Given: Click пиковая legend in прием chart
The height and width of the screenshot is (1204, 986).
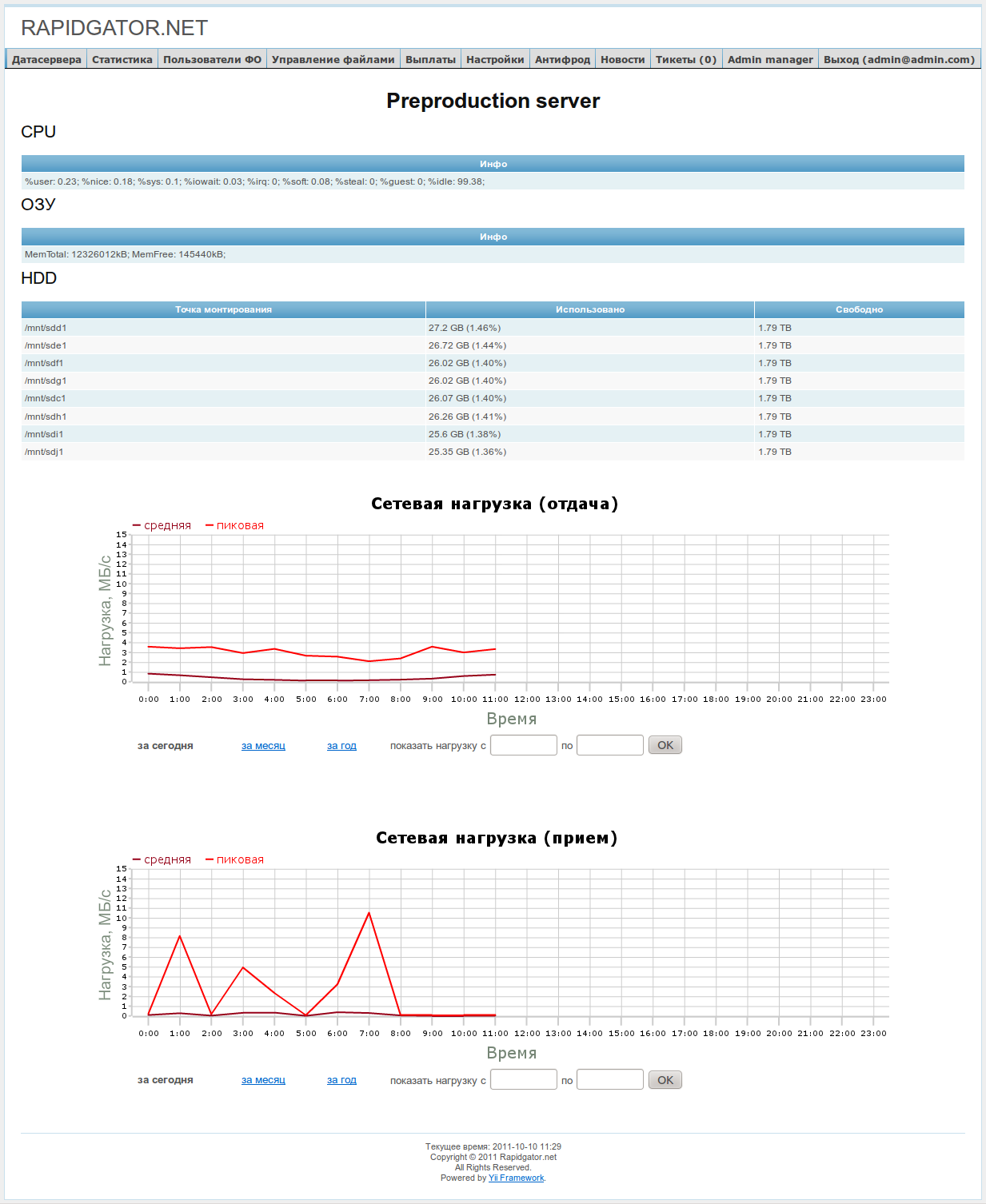Looking at the screenshot, I should coord(235,859).
